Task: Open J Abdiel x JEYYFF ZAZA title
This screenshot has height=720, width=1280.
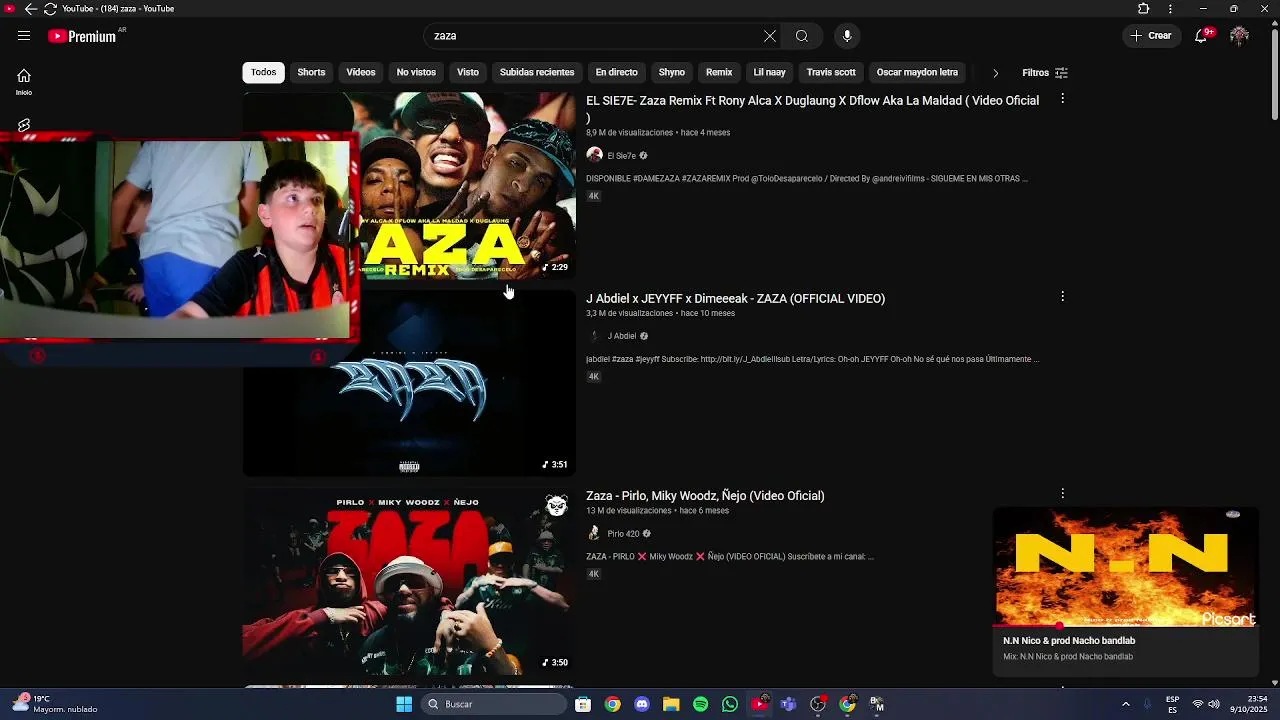Action: (735, 298)
